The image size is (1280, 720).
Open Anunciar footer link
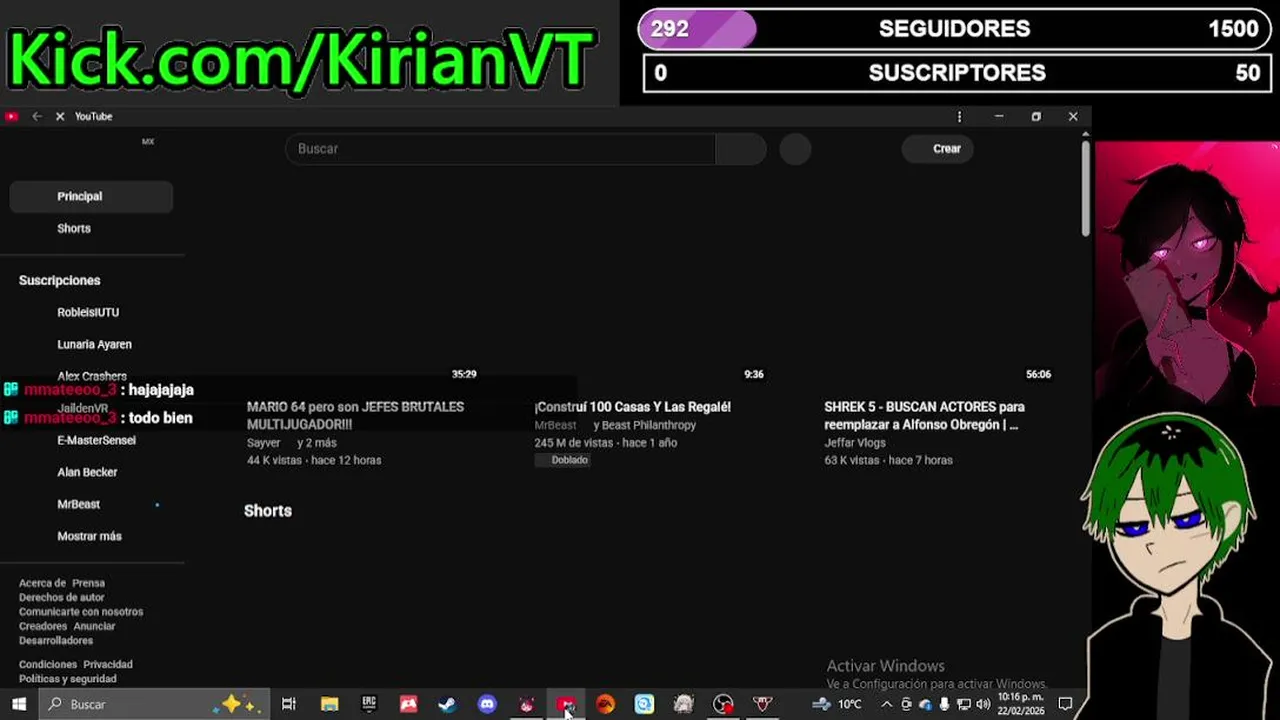tap(94, 627)
